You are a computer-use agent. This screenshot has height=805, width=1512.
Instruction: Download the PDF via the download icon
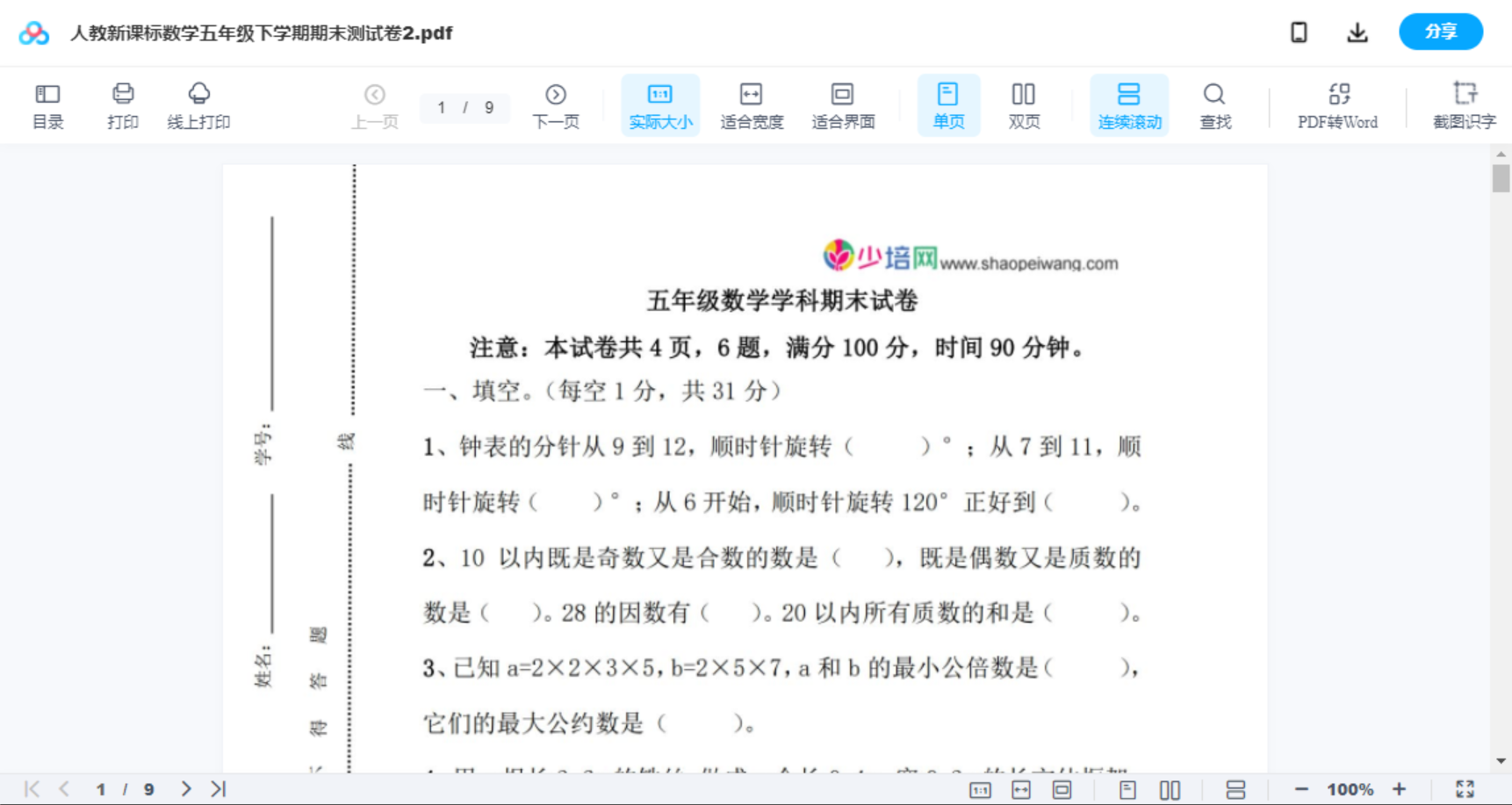pyautogui.click(x=1357, y=32)
